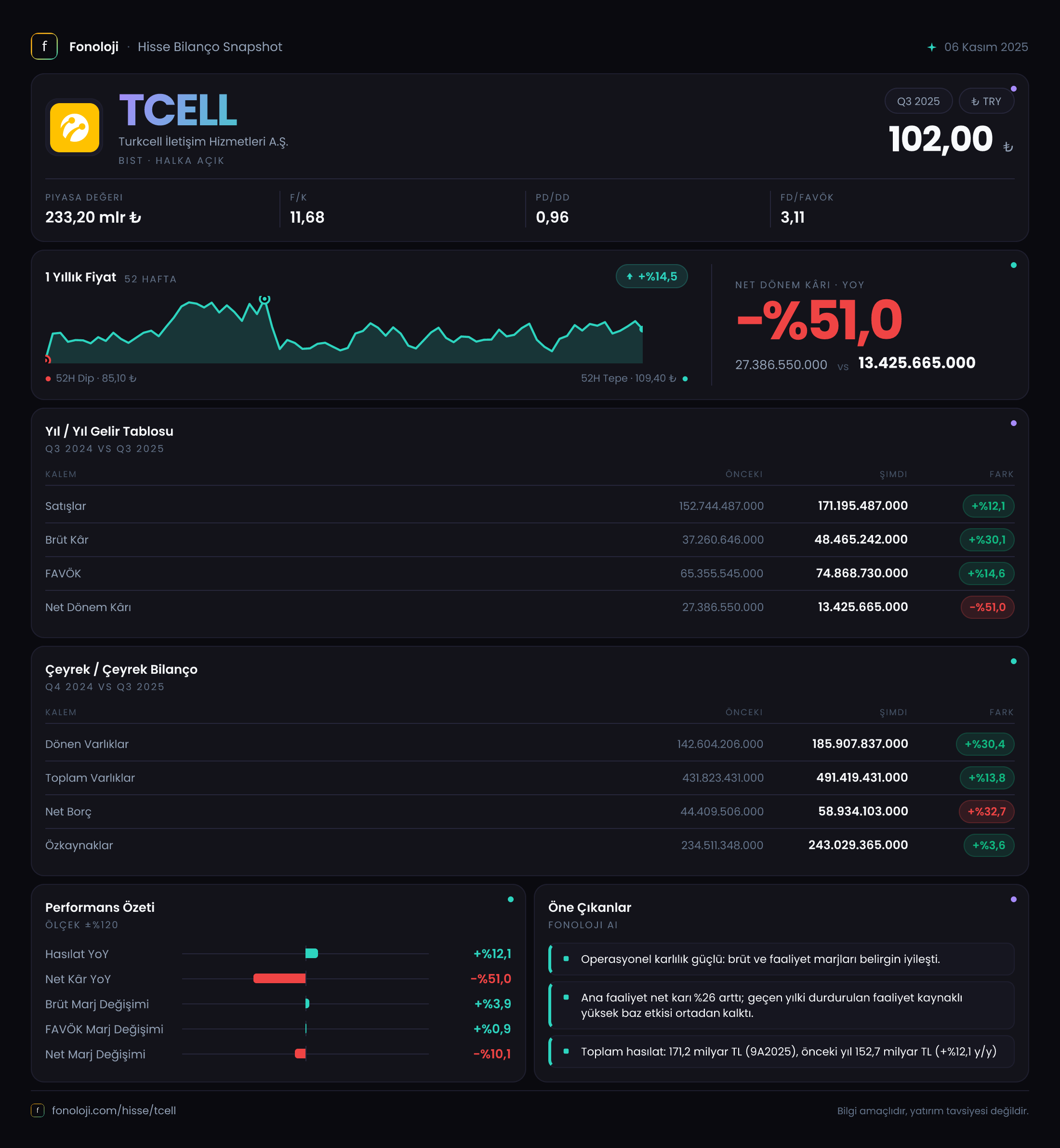
Task: Click the +%3,6 badge in Özkaynaklar row
Action: click(988, 845)
